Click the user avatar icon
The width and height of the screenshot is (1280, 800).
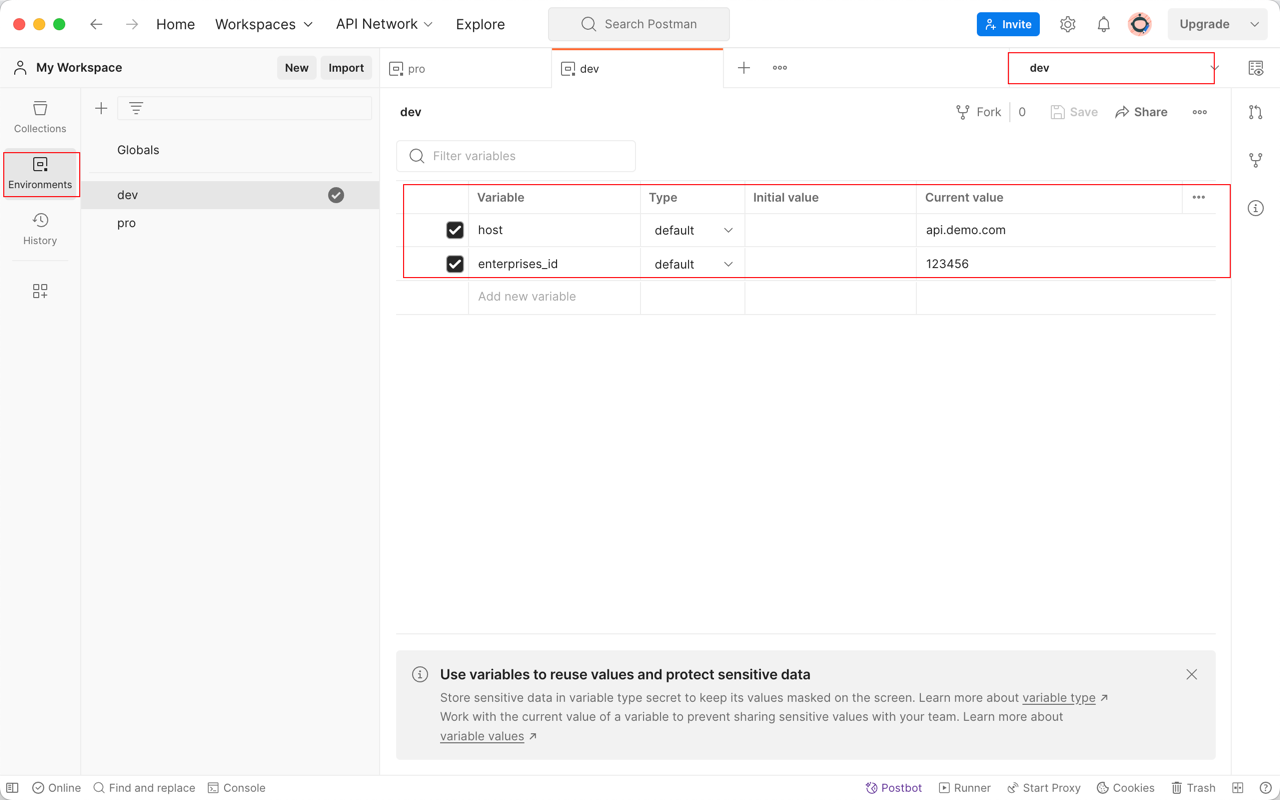1140,24
